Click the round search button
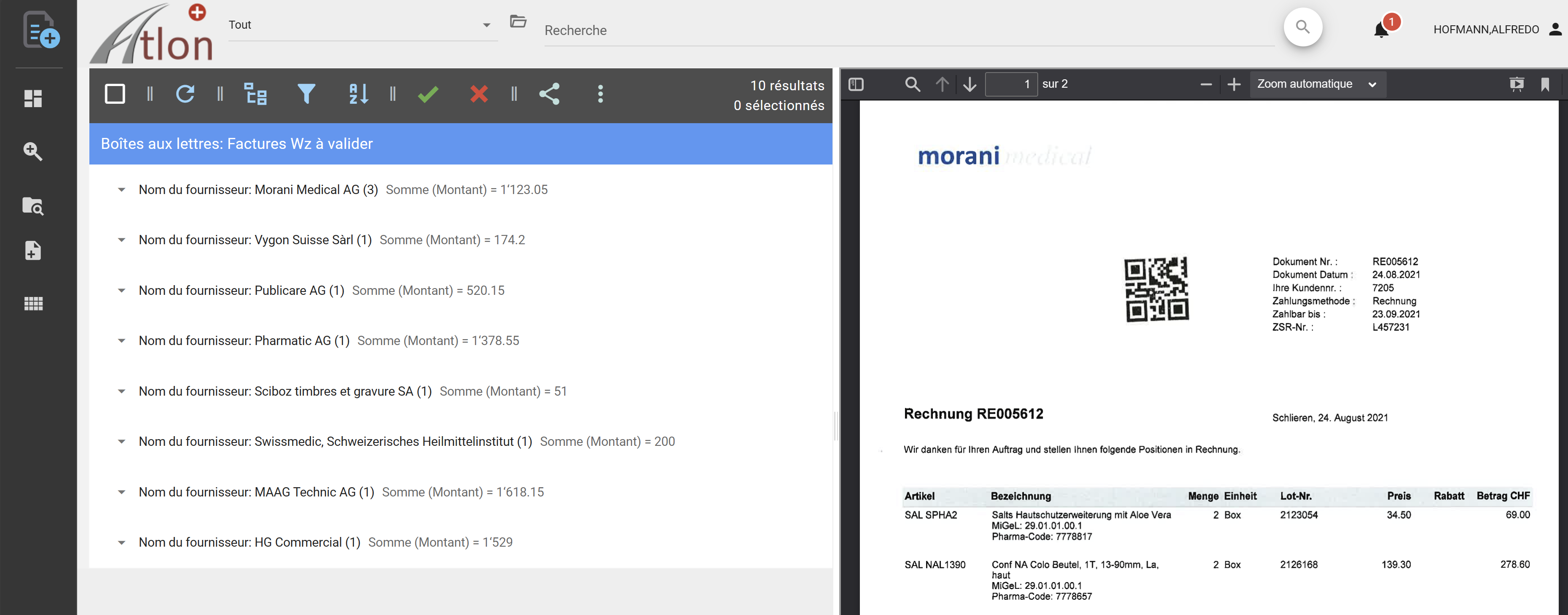The image size is (1568, 615). 1302,27
